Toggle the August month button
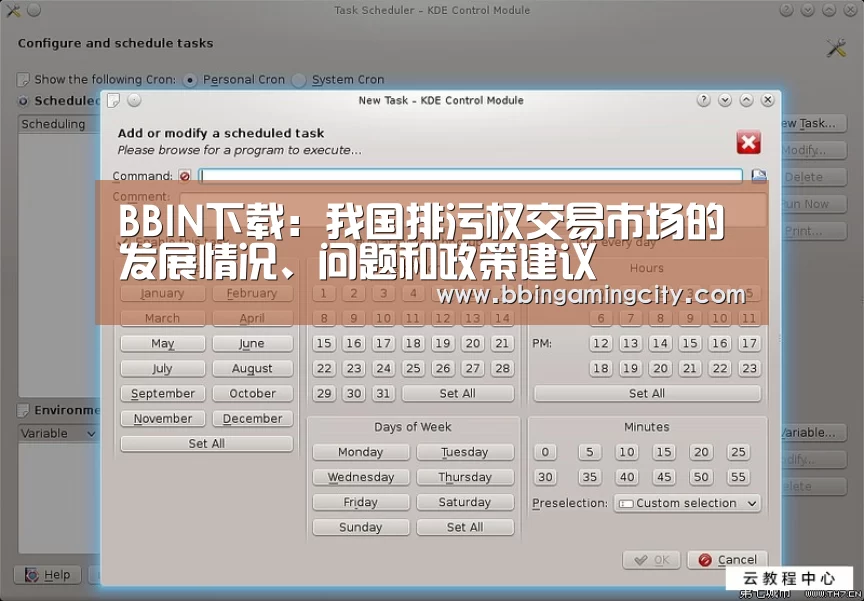 252,368
